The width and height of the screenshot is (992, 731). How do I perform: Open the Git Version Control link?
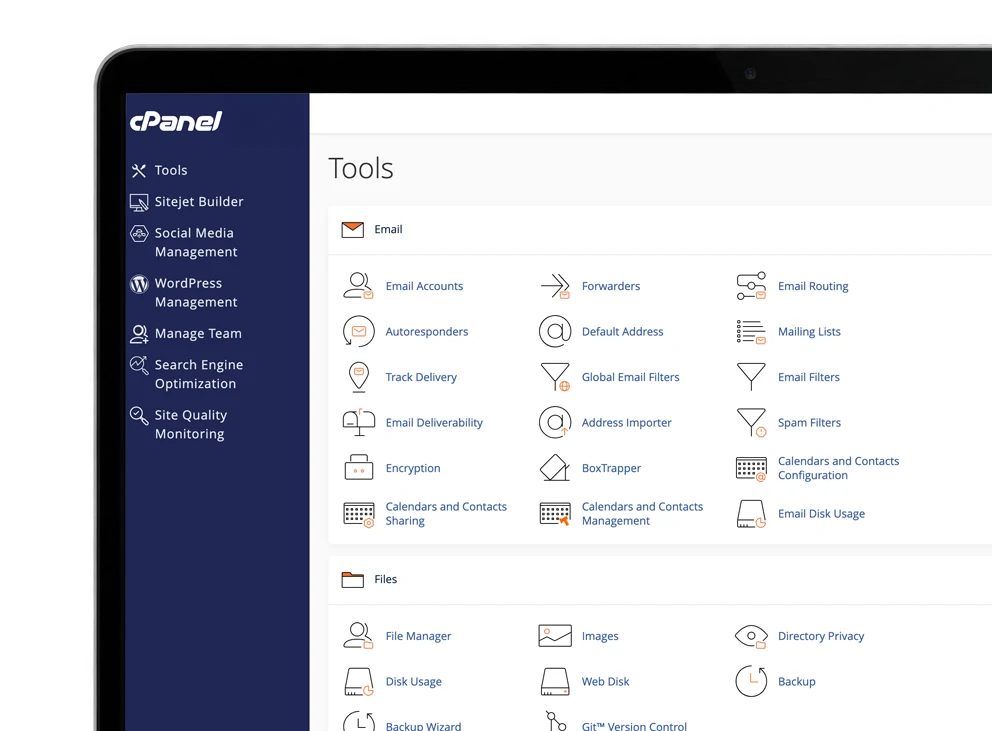click(x=634, y=726)
